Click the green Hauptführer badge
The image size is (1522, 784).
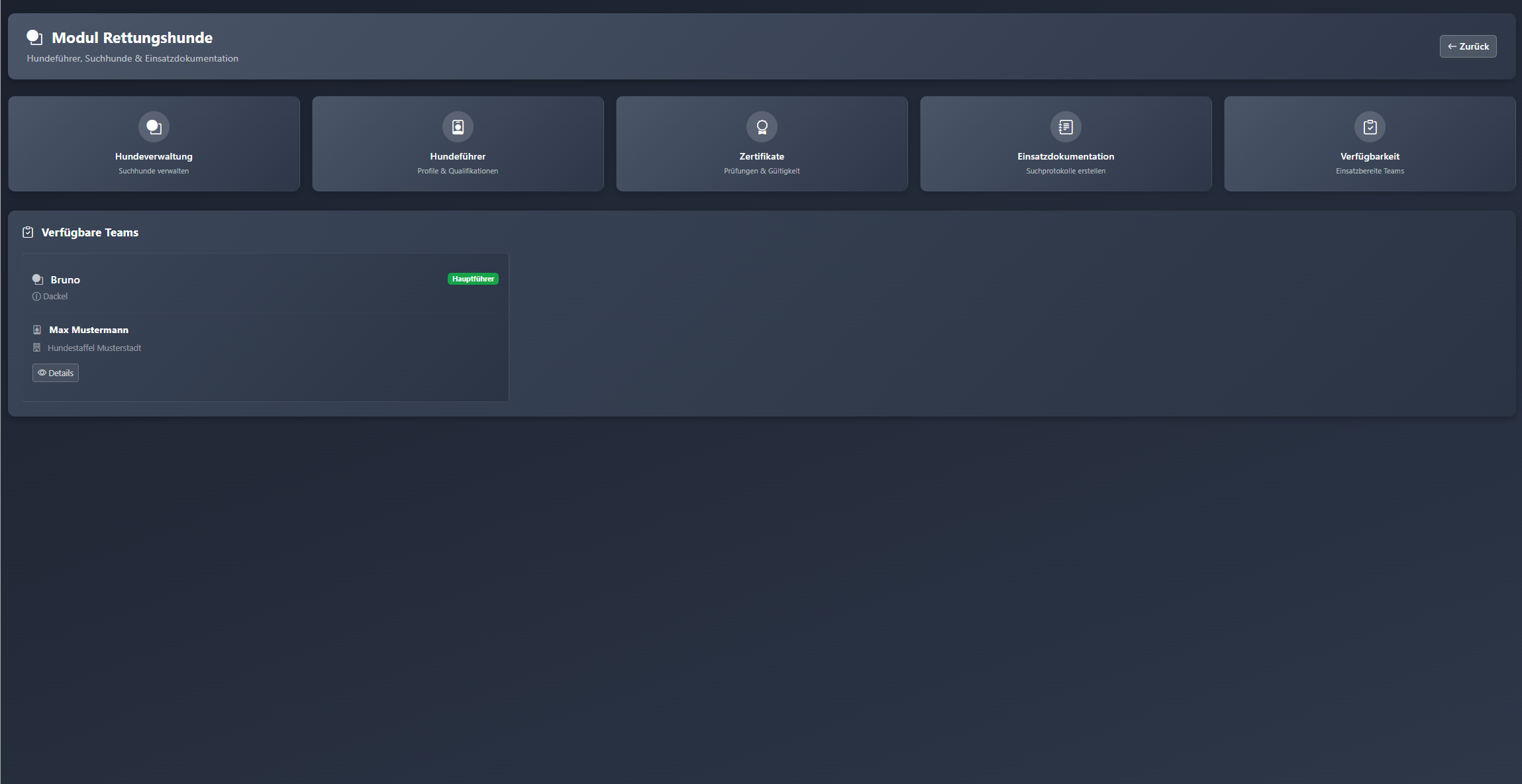tap(473, 279)
